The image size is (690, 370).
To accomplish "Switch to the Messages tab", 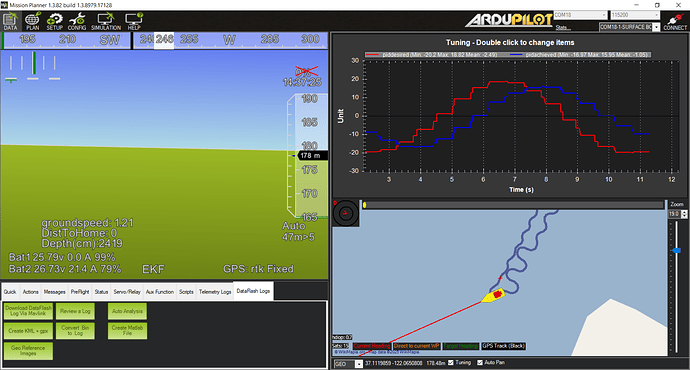I will click(55, 292).
